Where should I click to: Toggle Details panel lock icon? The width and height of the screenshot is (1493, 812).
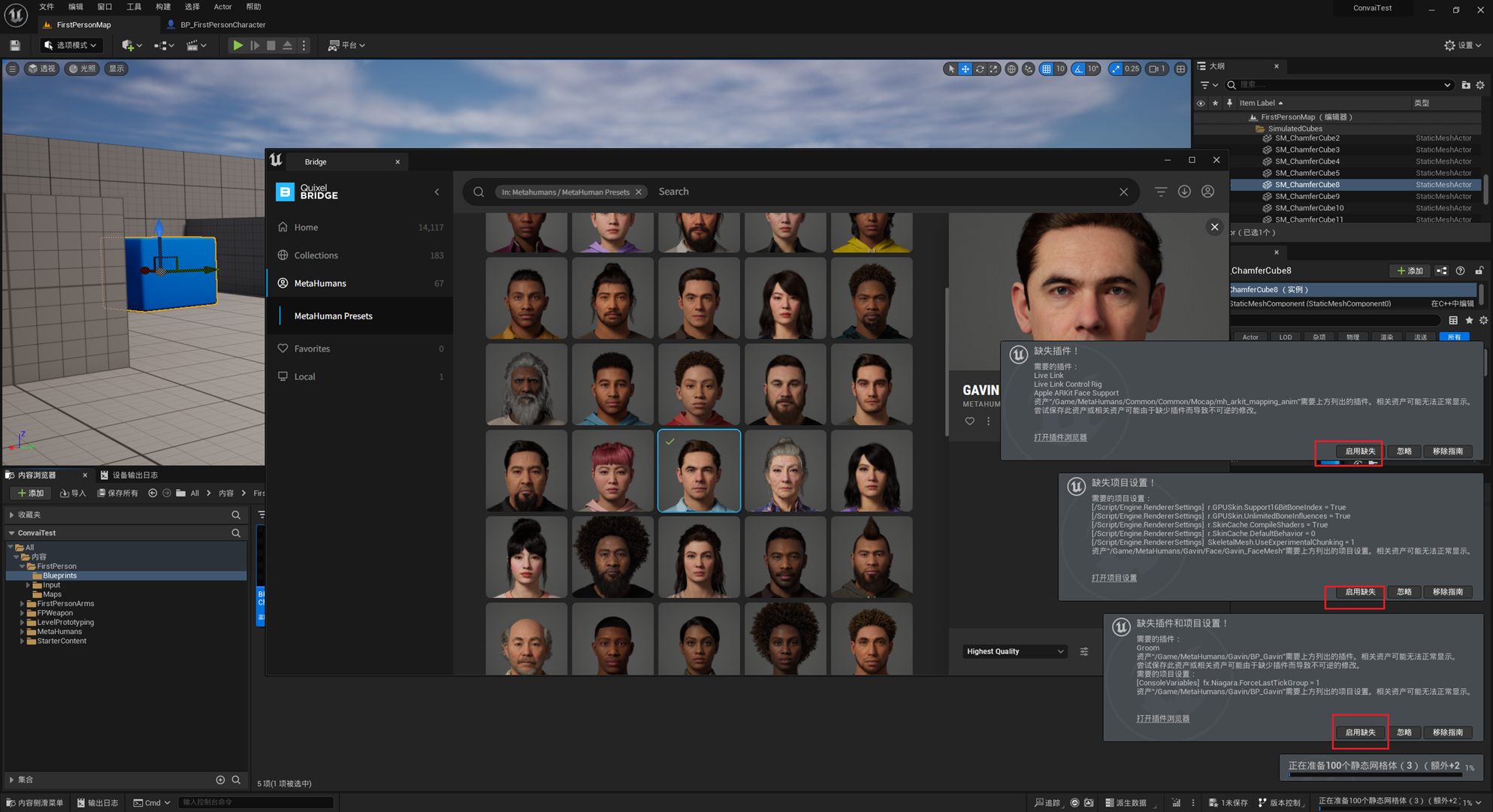(1479, 270)
